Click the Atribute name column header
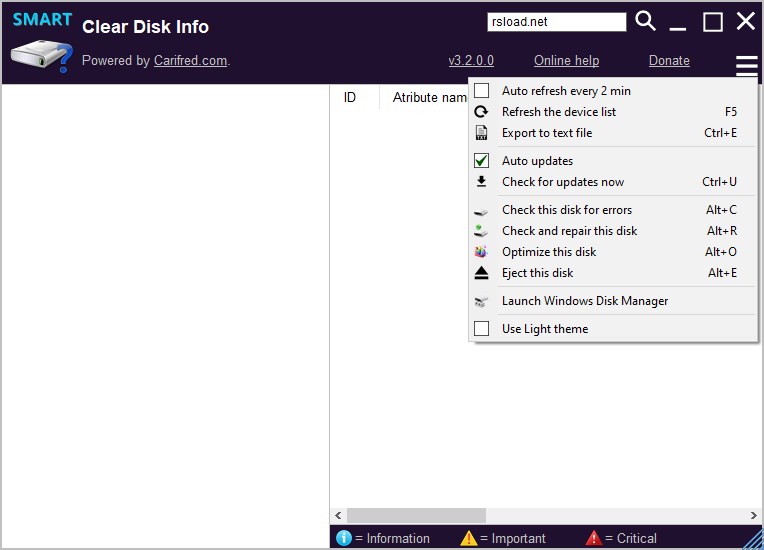The width and height of the screenshot is (764, 550). 430,97
